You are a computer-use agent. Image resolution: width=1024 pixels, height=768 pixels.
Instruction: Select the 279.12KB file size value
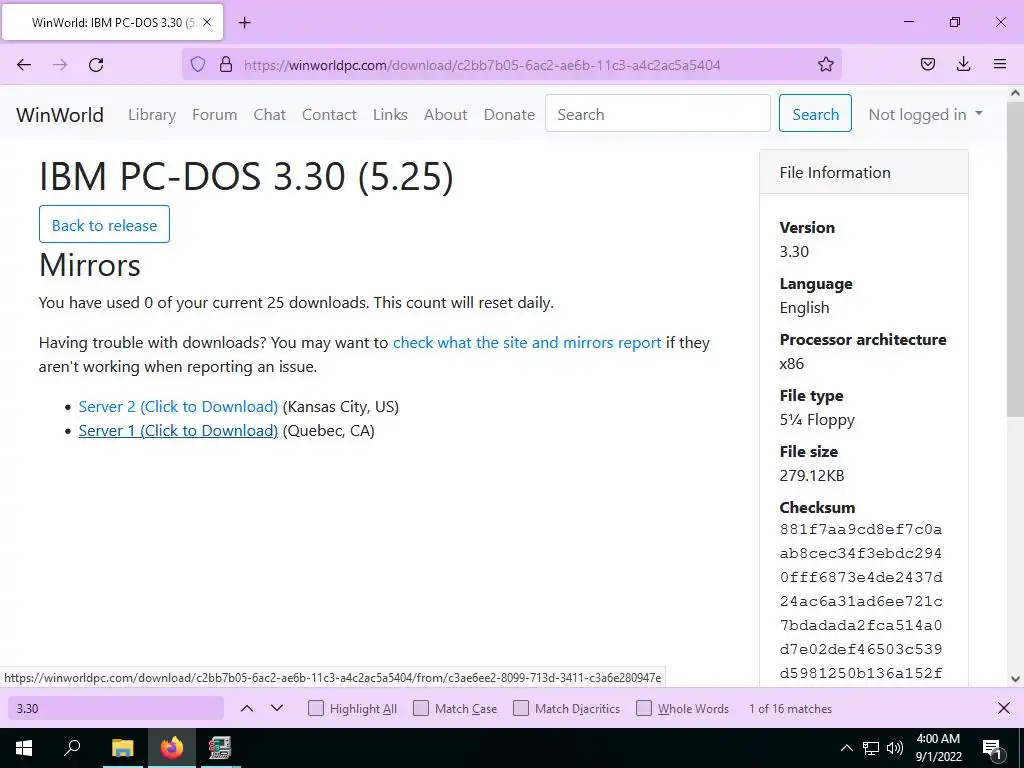click(812, 475)
